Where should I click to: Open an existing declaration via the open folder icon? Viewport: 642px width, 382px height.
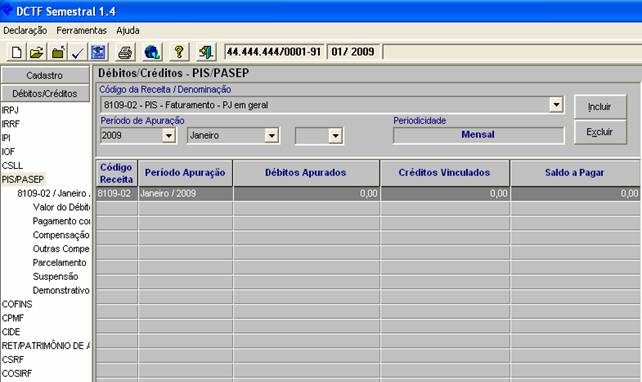(37, 52)
